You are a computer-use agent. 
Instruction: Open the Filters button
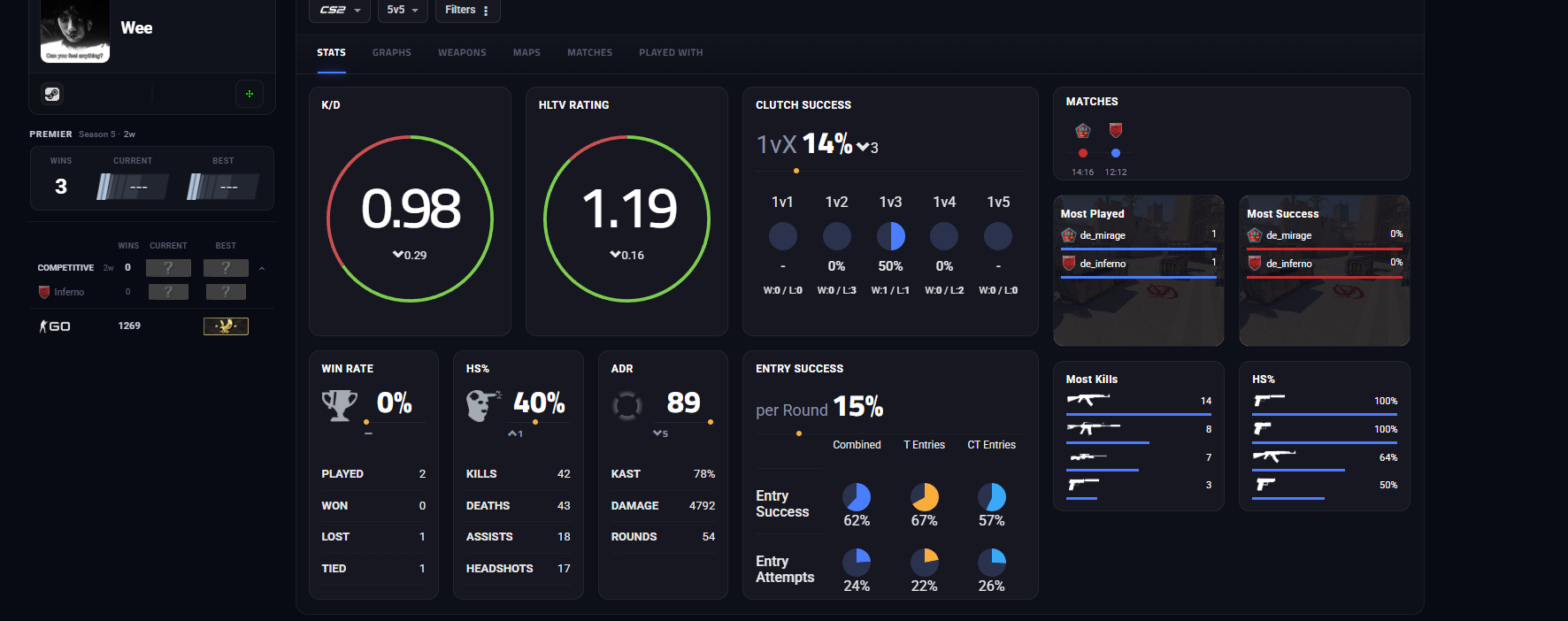point(468,10)
